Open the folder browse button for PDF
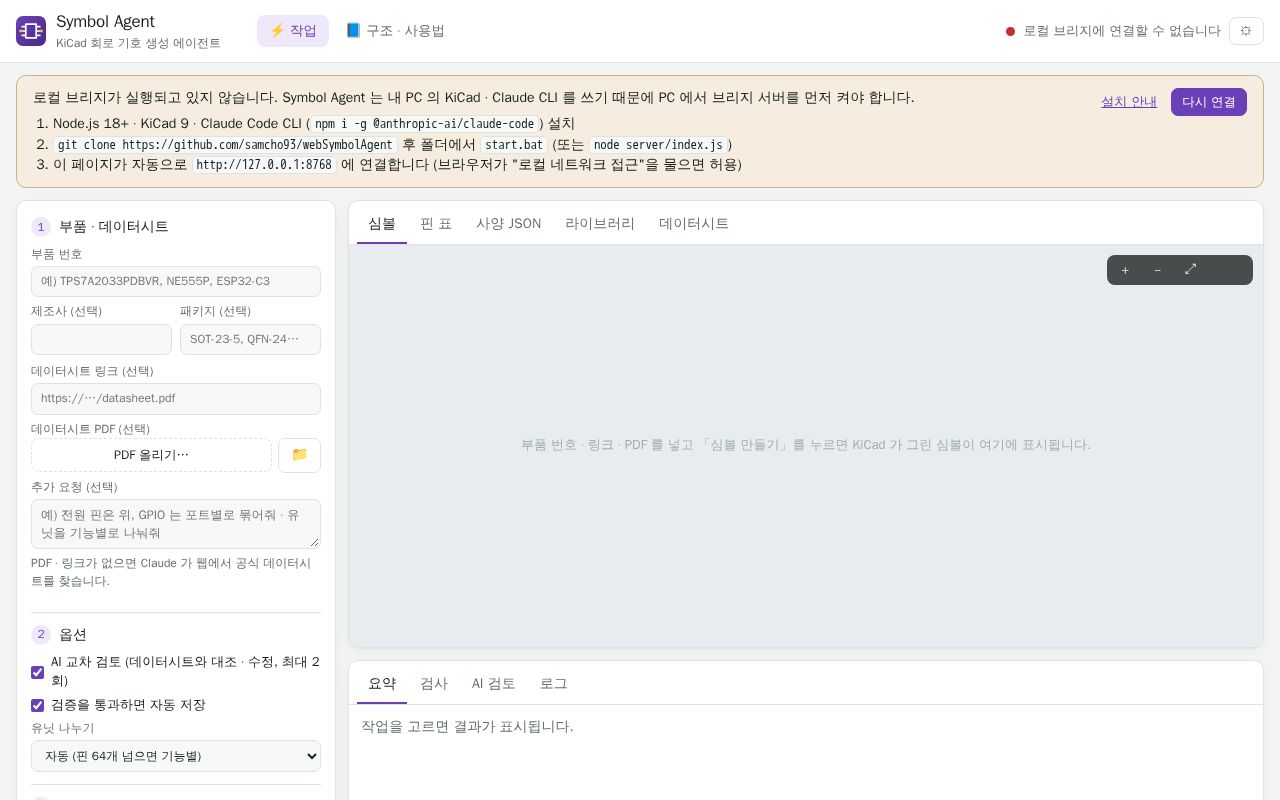Image resolution: width=1280 pixels, height=800 pixels. coord(299,455)
